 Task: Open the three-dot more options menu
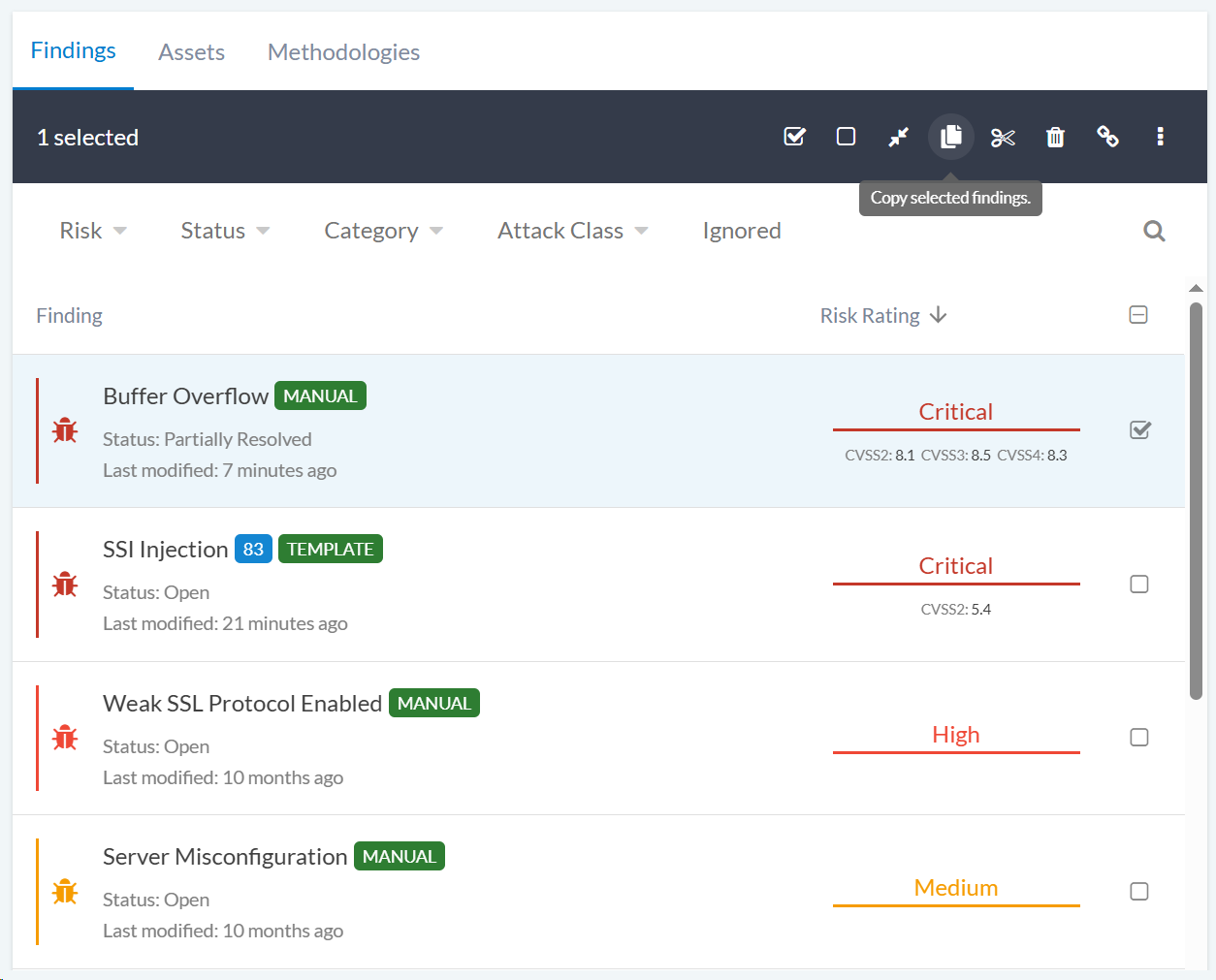[1160, 137]
